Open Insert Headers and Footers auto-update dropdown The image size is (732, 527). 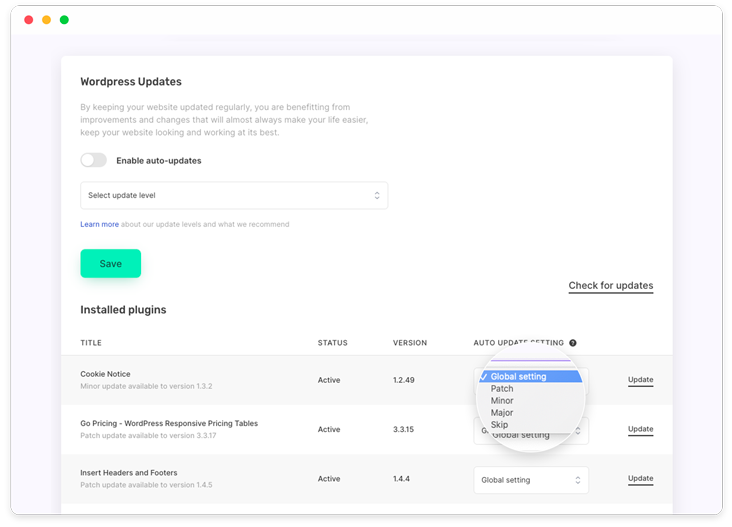click(531, 480)
